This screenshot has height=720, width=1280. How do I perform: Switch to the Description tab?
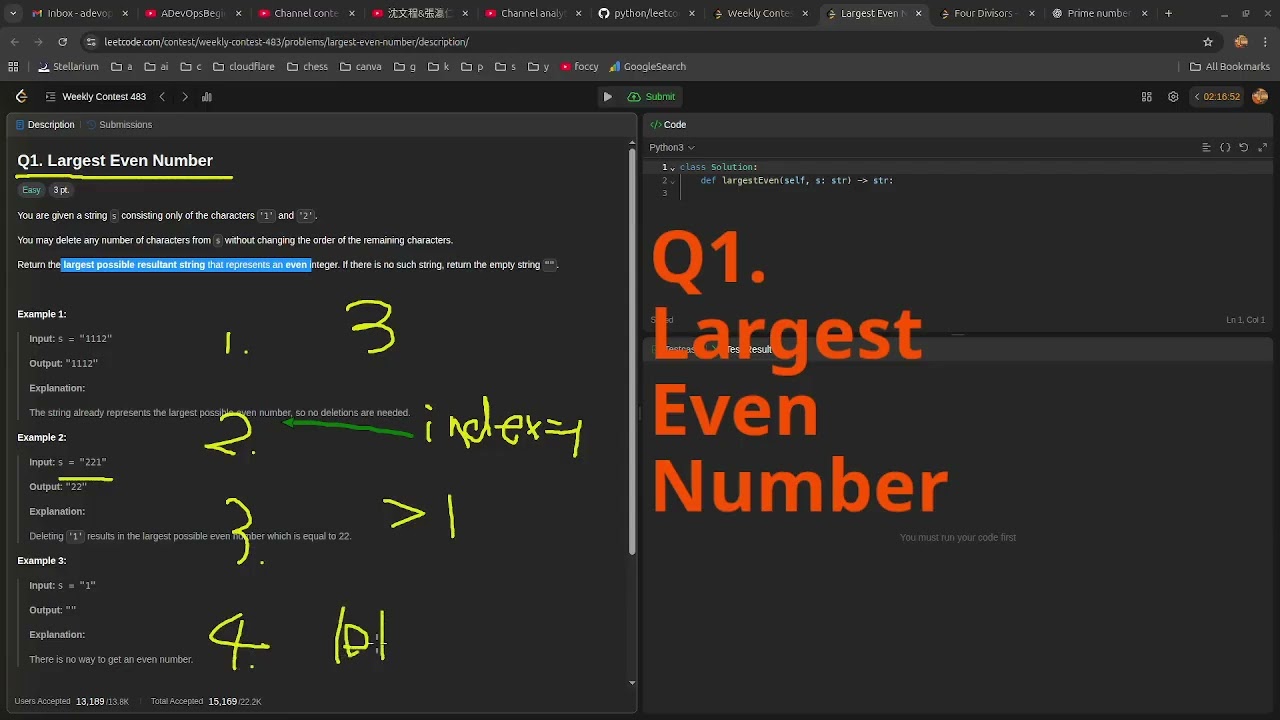pyautogui.click(x=45, y=125)
